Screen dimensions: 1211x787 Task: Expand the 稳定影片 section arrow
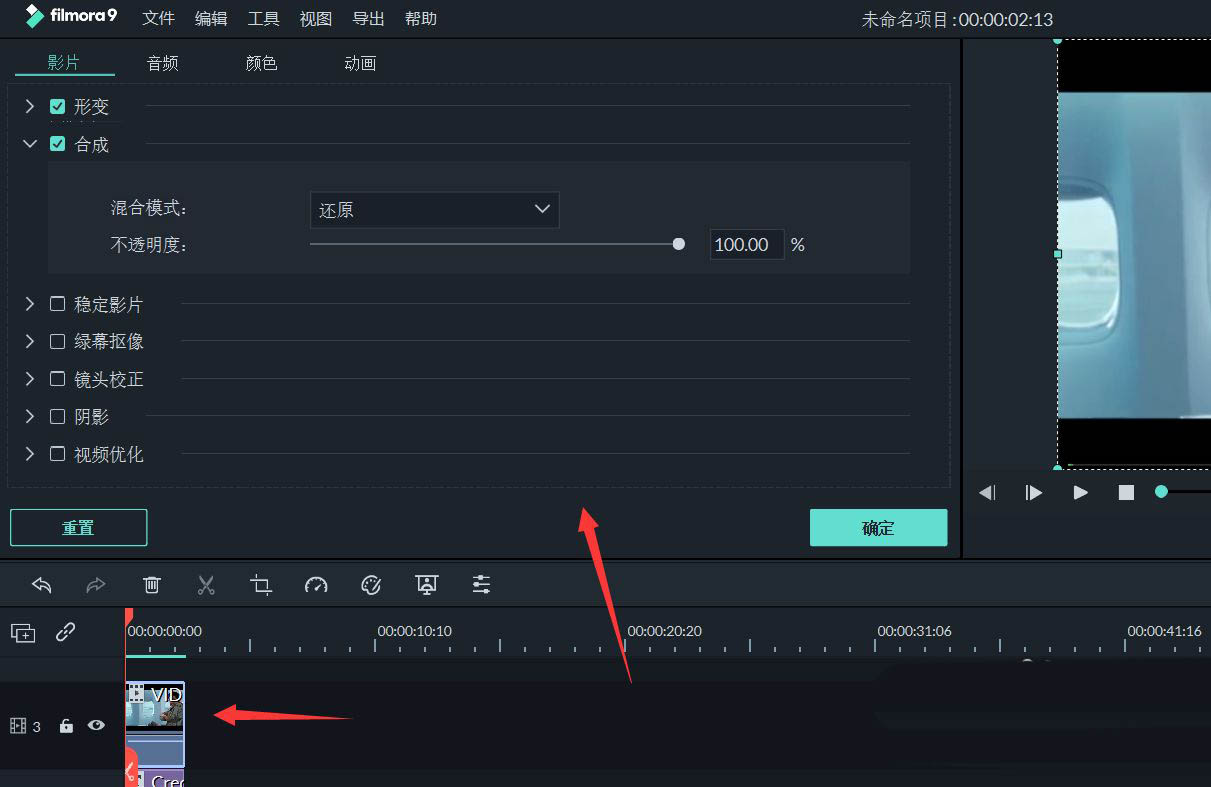tap(30, 303)
